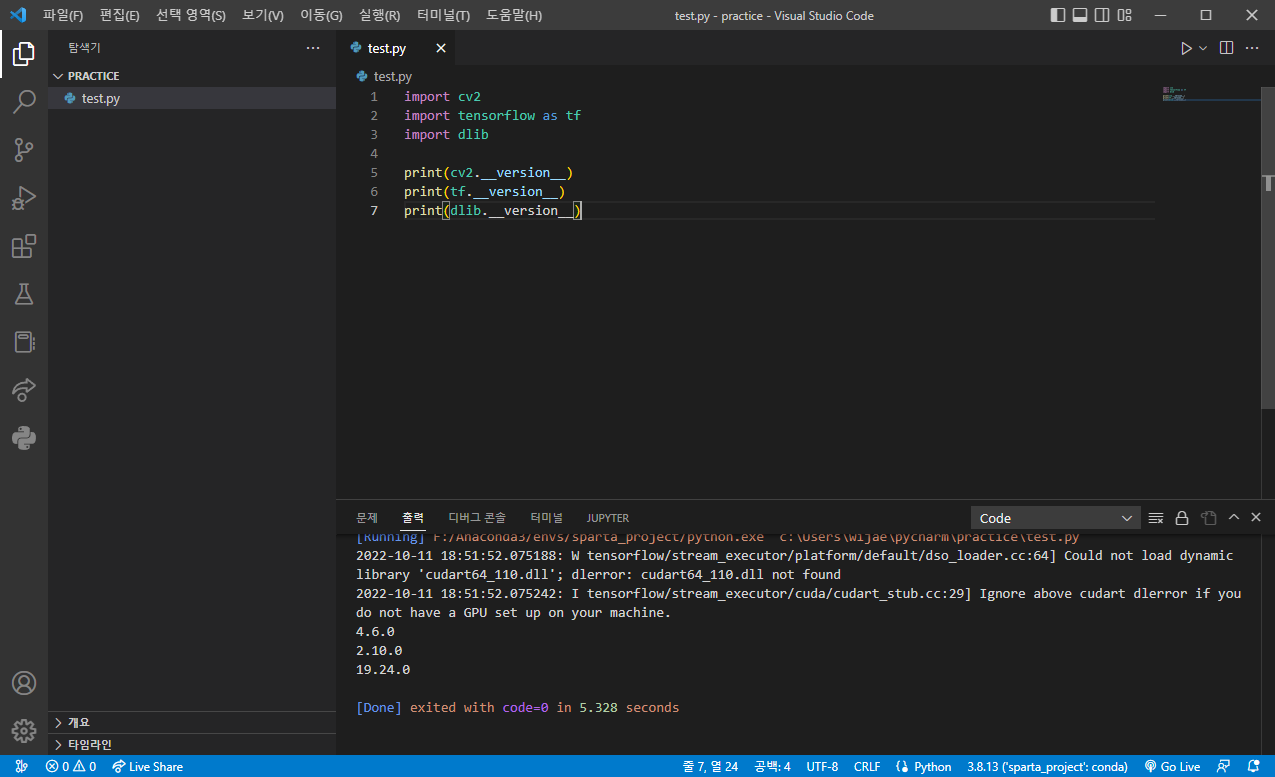1275x777 pixels.
Task: Collapse the PRACTICE folder section
Action: [x=192, y=76]
